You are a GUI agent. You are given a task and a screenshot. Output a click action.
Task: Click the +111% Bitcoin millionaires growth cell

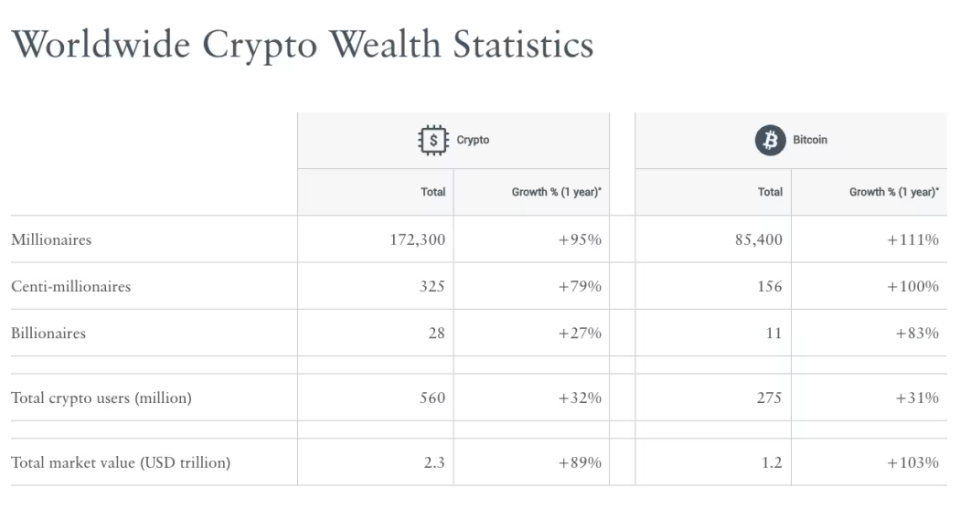tap(913, 239)
